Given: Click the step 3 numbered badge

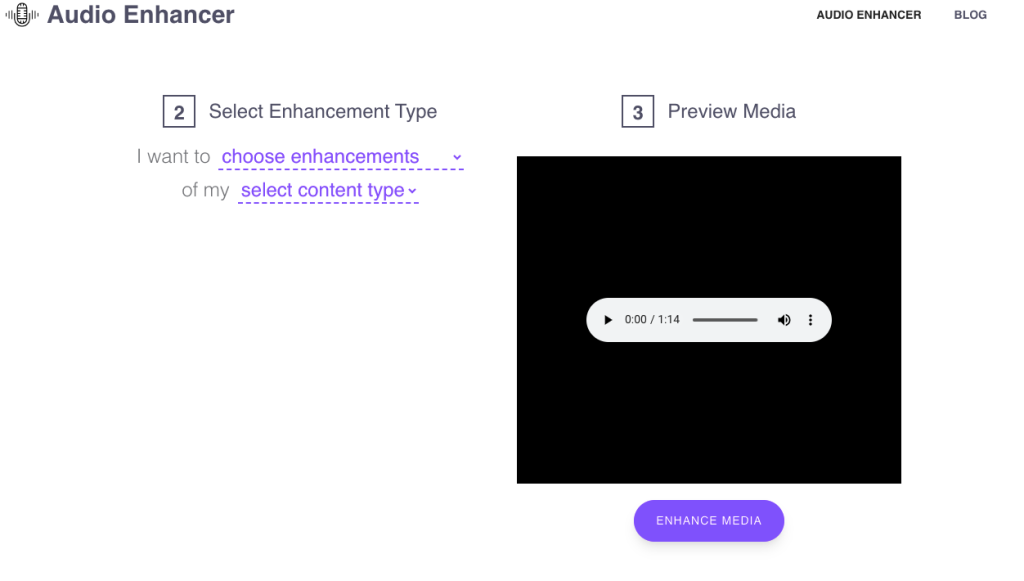Looking at the screenshot, I should pyautogui.click(x=638, y=111).
